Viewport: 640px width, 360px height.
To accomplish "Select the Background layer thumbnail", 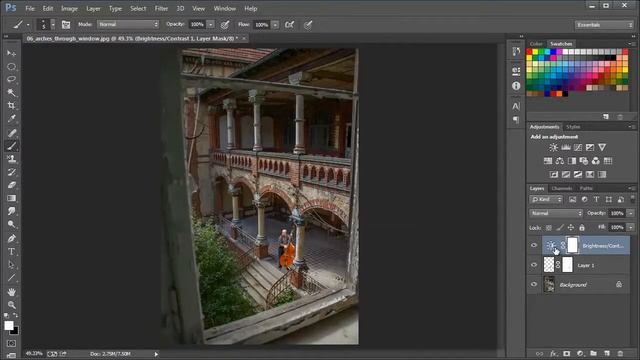I will tap(549, 284).
